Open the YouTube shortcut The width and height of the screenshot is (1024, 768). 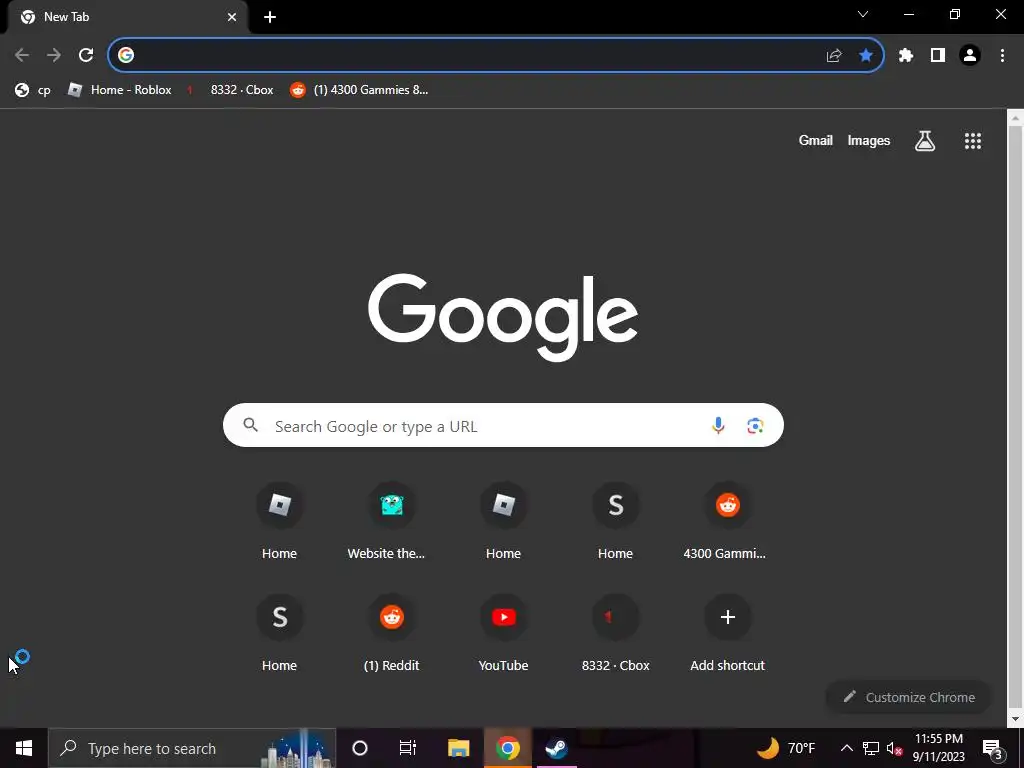coord(504,634)
